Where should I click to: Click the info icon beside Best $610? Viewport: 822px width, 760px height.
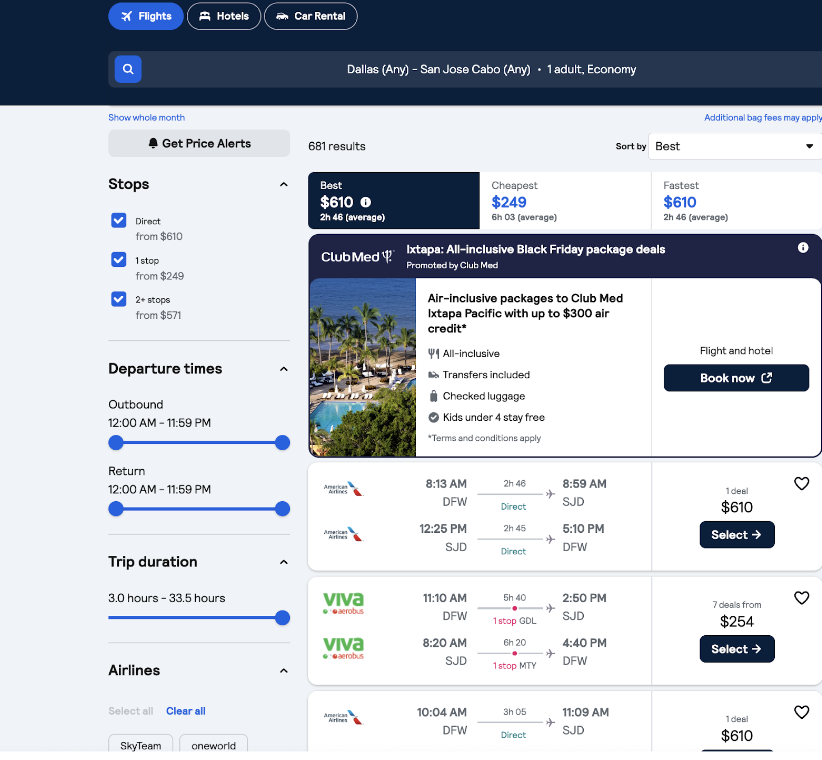[x=366, y=202]
